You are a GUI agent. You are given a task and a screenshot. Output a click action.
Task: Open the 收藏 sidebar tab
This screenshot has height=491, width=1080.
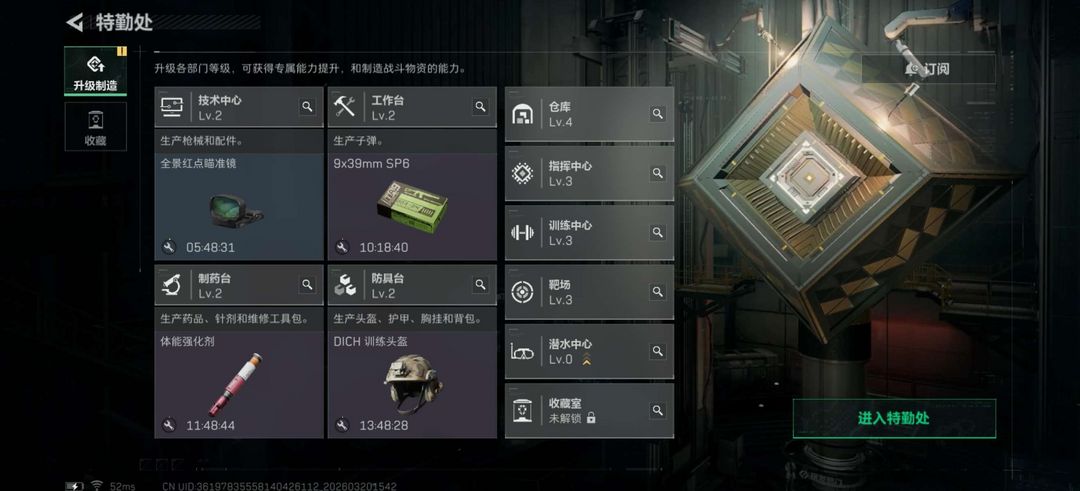point(96,126)
